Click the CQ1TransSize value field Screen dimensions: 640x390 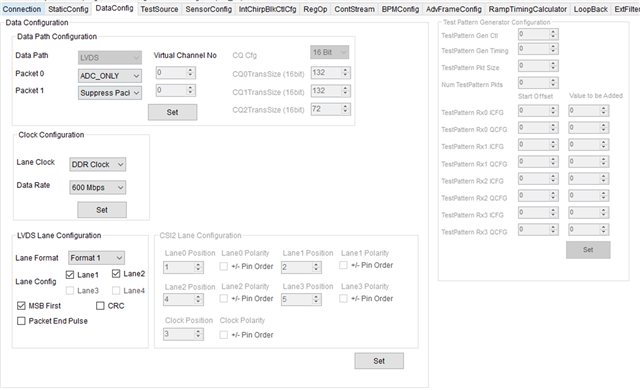pyautogui.click(x=330, y=91)
